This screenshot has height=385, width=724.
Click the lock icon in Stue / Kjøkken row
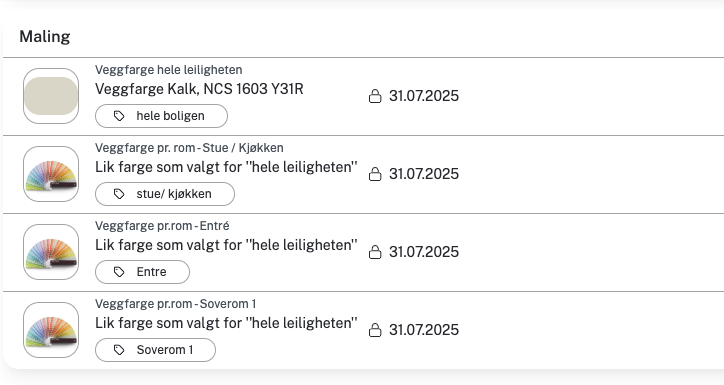[375, 174]
